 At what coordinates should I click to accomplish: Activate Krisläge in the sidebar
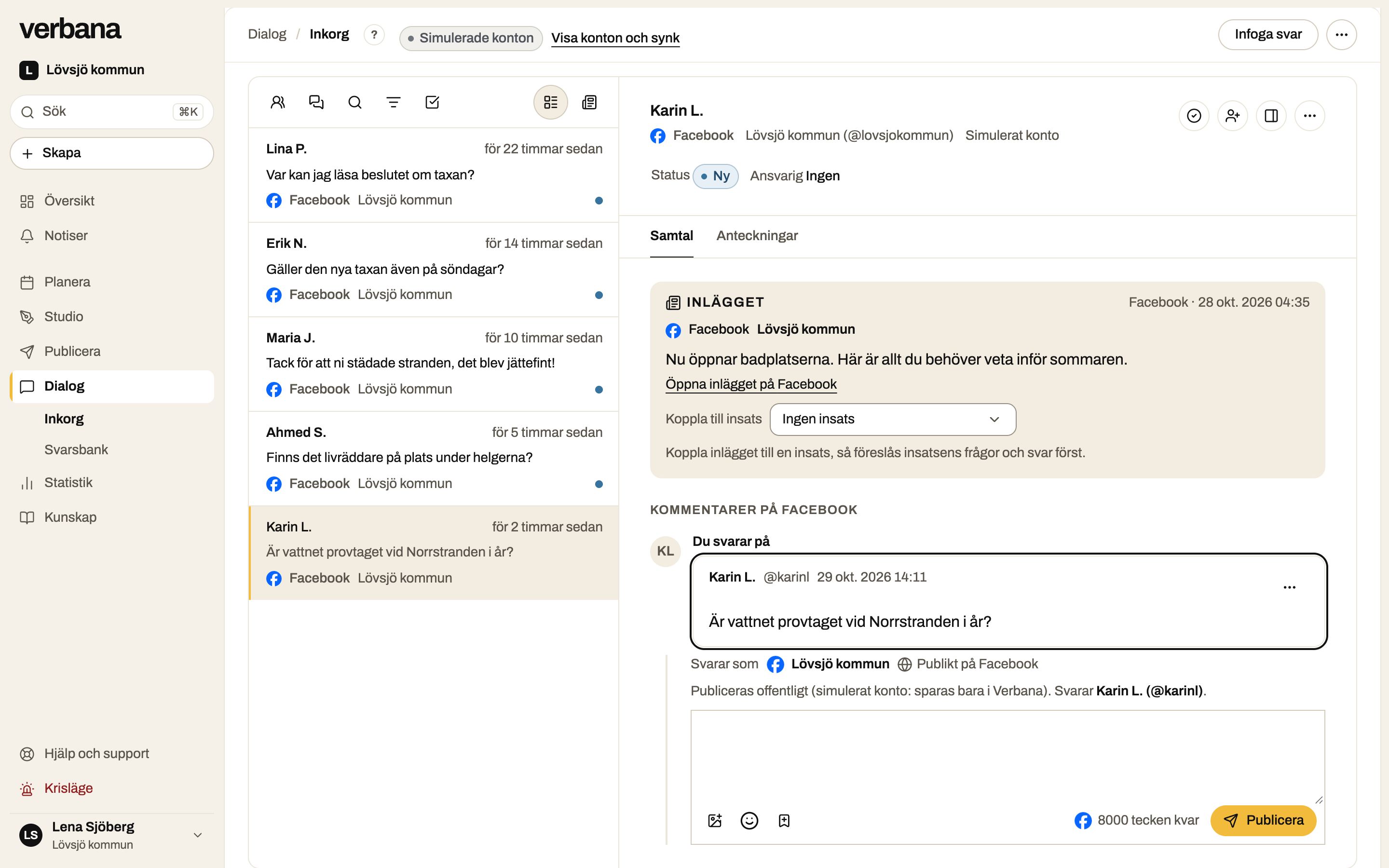(x=112, y=788)
